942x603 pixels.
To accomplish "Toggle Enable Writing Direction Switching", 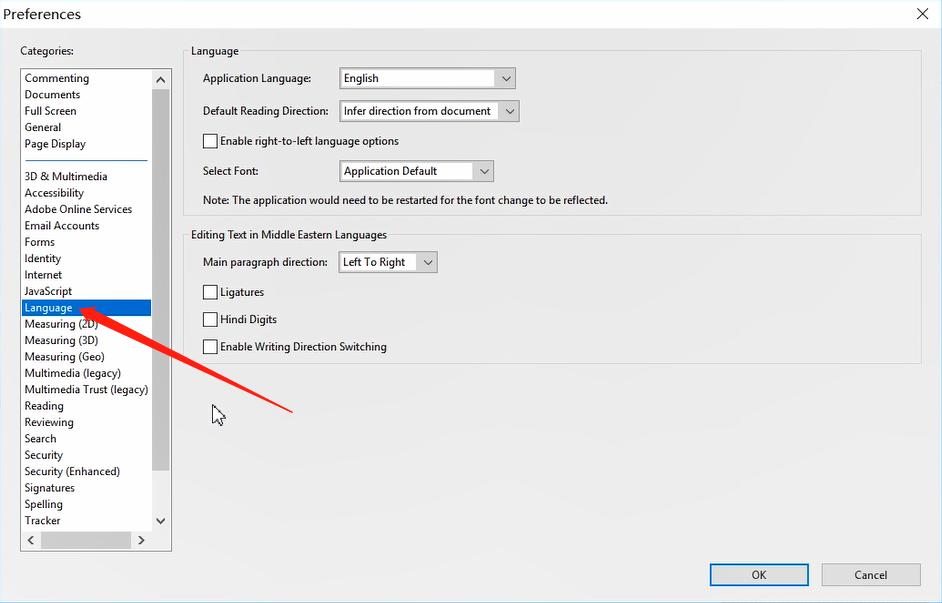I will [x=210, y=347].
